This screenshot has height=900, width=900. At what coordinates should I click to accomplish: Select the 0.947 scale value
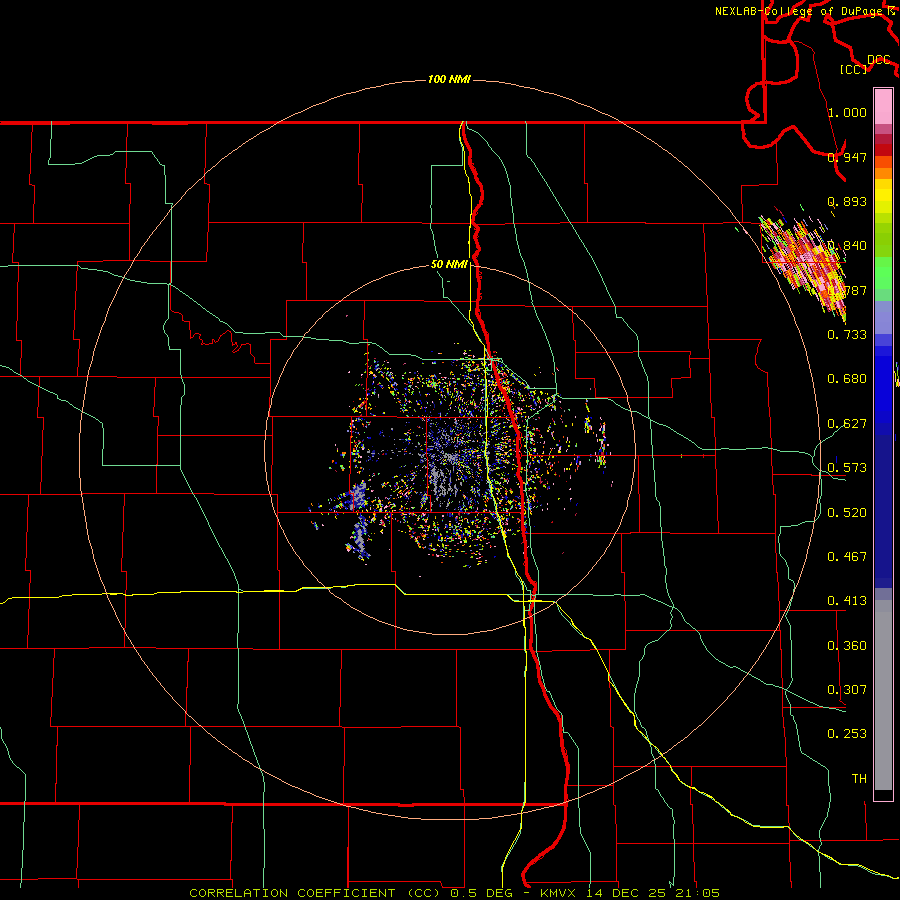pos(847,157)
